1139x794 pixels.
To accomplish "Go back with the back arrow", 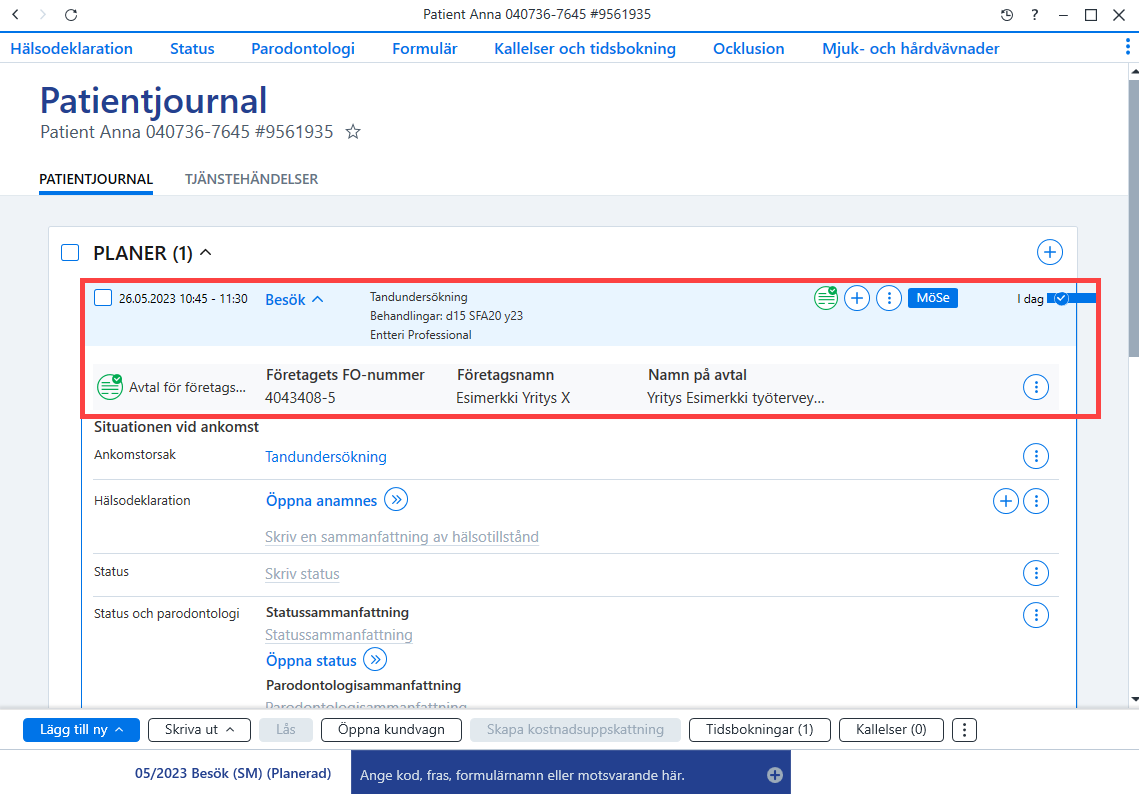I will coord(15,15).
